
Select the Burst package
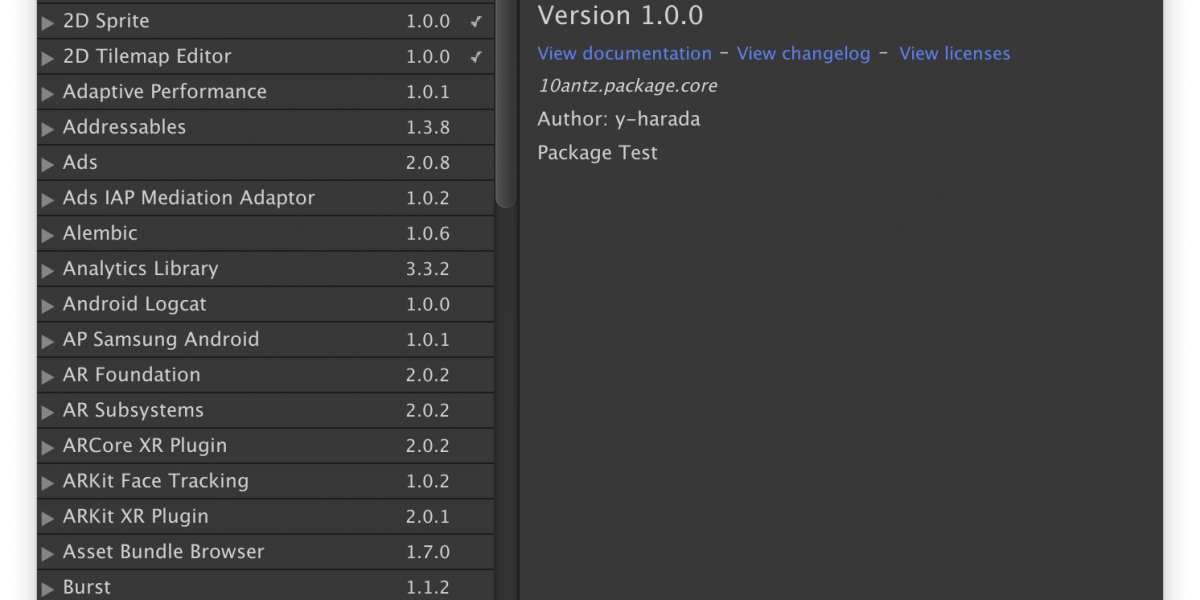[x=87, y=587]
